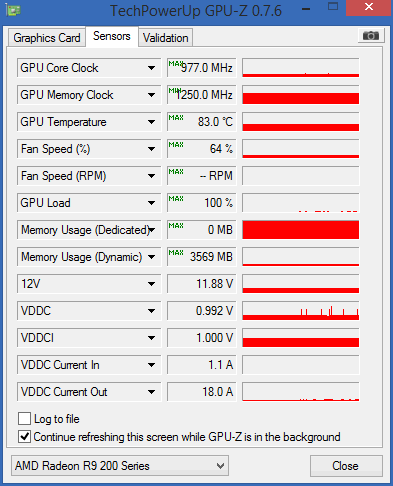Click the GPU Temperature history graph
393x486 pixels.
(301, 122)
